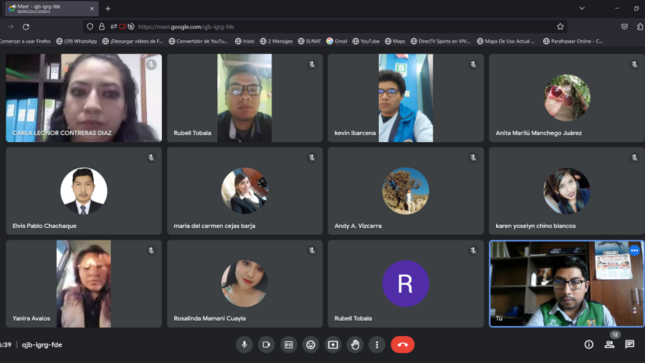
Task: Click muted mic icon on Anita Marilù Manchego Juárez tile
Action: 634,64
